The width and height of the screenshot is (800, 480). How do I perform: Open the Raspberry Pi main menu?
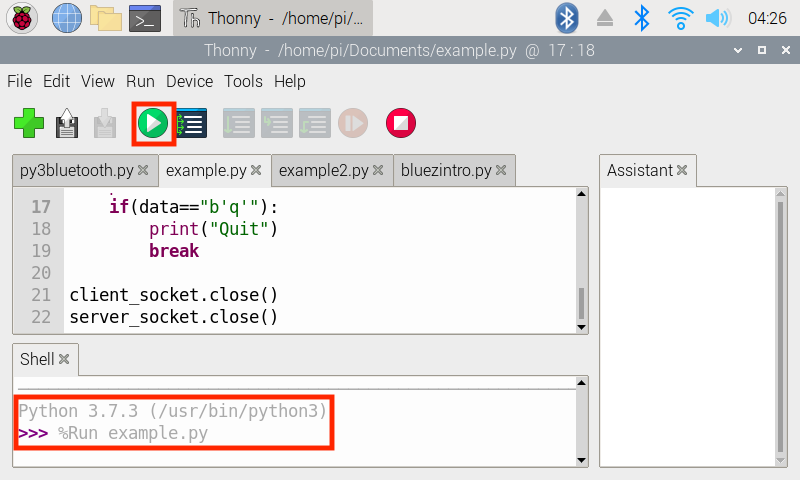click(22, 18)
